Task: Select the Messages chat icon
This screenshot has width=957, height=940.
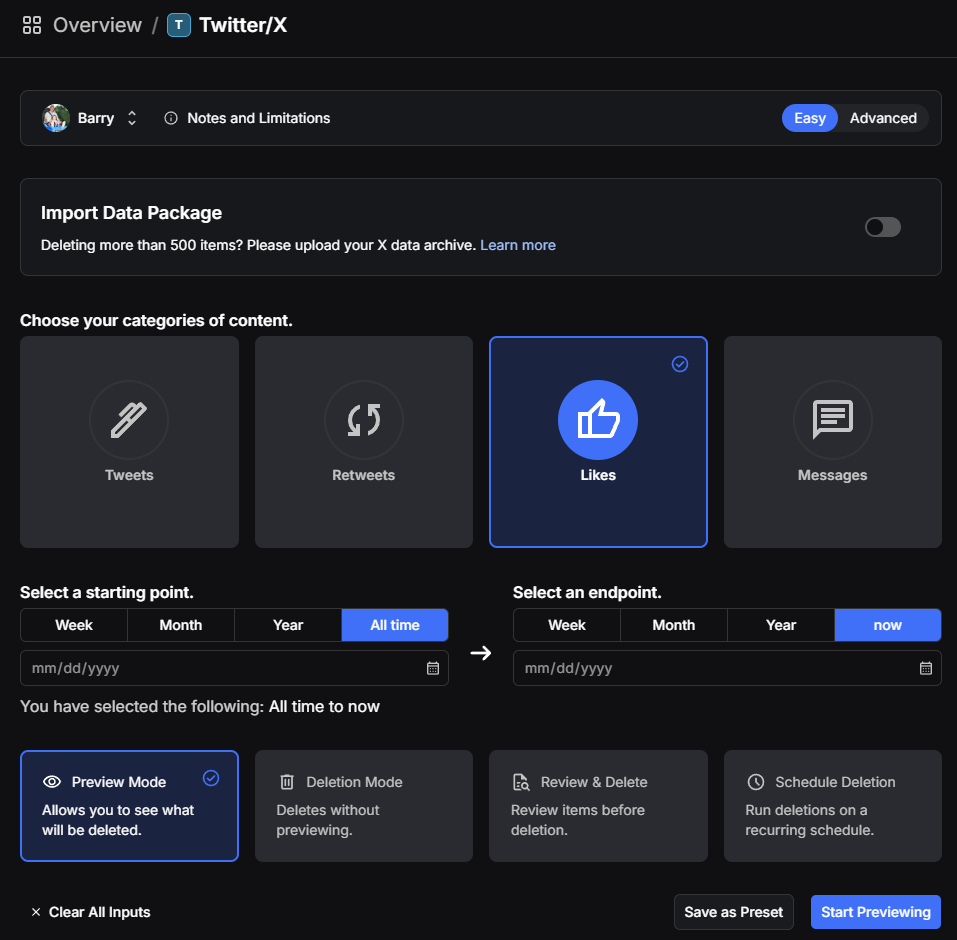Action: pos(832,420)
